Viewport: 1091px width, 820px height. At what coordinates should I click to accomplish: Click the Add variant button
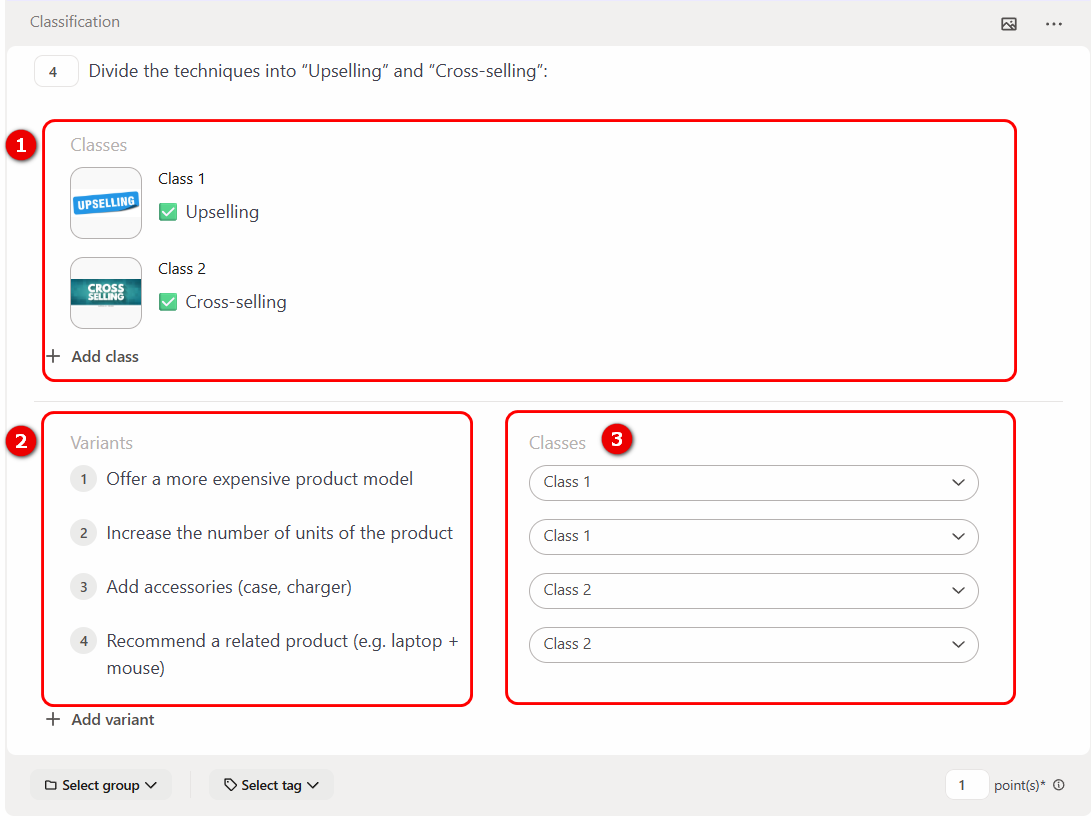pos(112,719)
